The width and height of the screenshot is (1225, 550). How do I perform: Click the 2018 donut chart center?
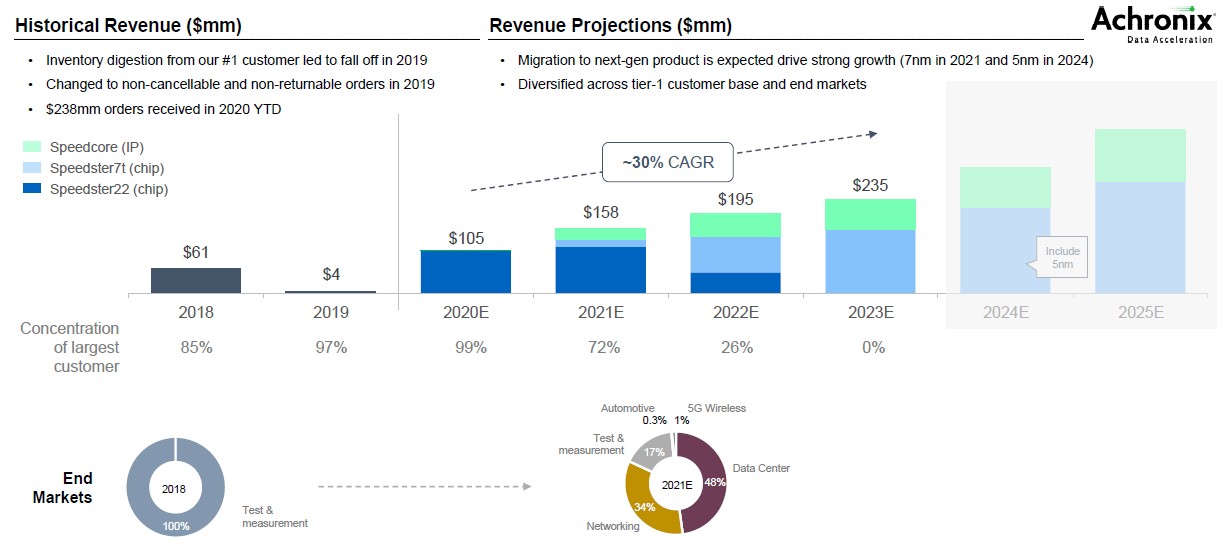175,487
